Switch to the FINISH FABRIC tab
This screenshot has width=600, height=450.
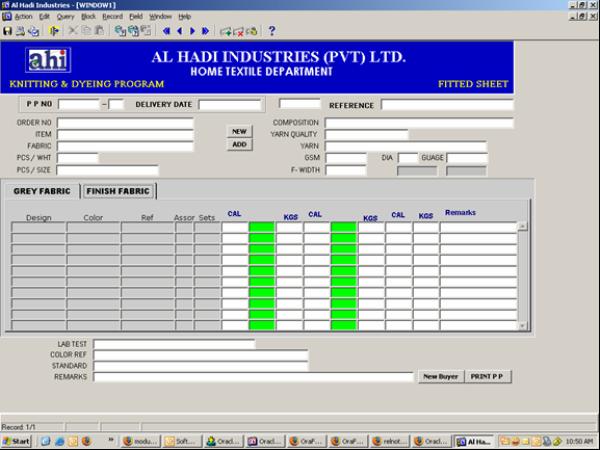click(118, 191)
